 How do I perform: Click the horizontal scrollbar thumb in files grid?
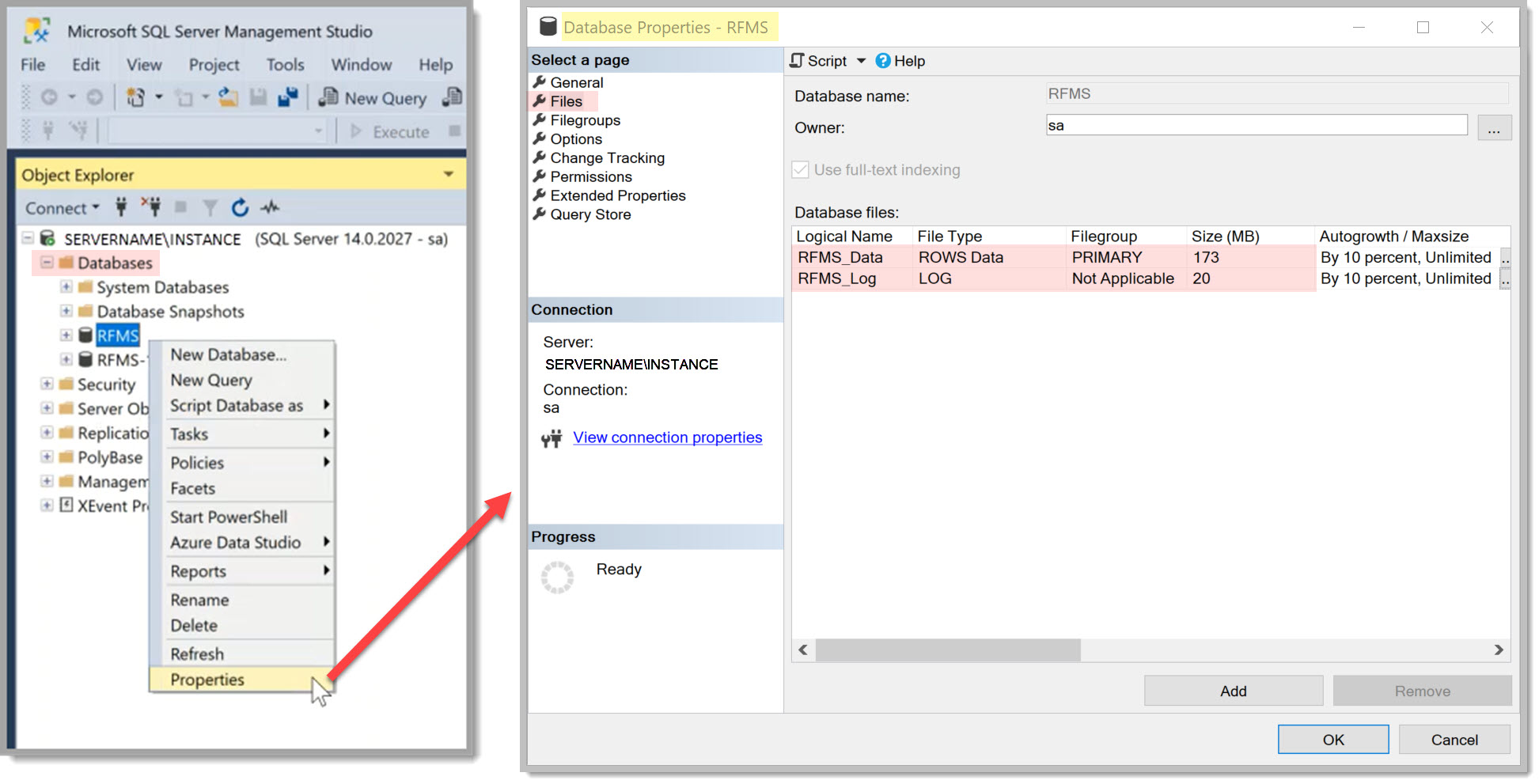pyautogui.click(x=948, y=650)
